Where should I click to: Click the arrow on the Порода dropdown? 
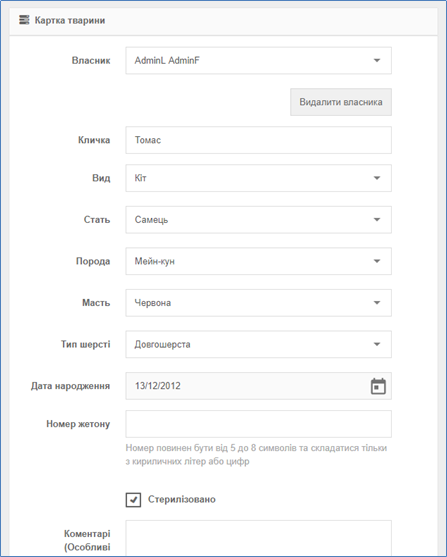[377, 261]
